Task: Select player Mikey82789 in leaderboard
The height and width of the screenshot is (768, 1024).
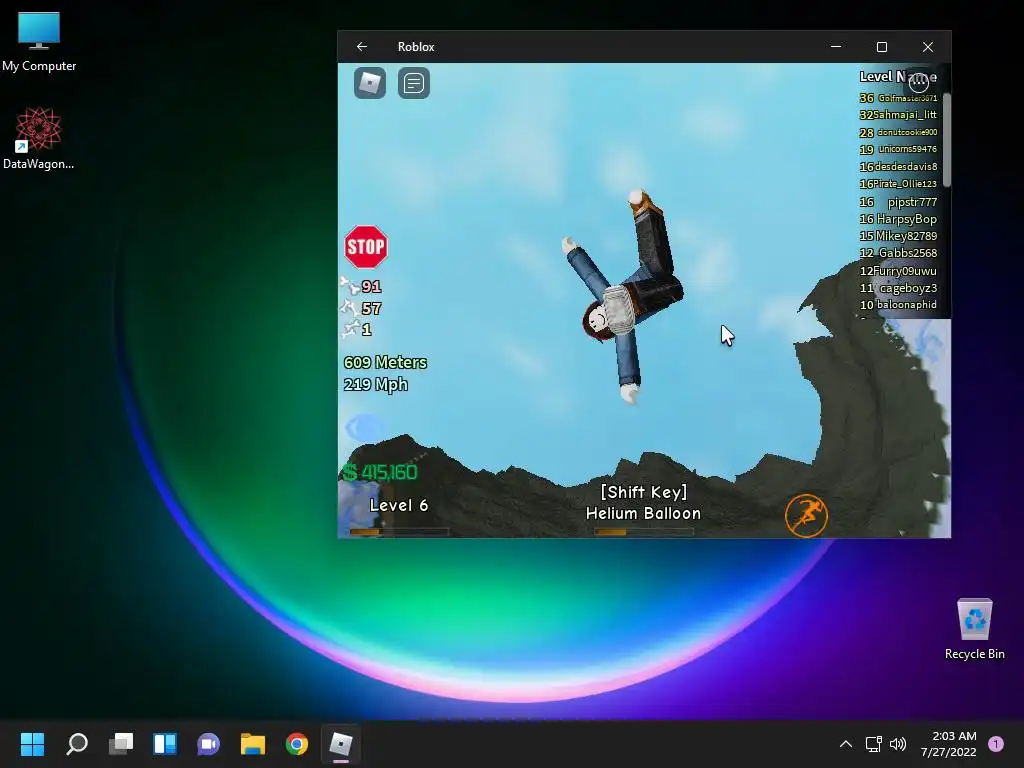Action: pyautogui.click(x=906, y=236)
